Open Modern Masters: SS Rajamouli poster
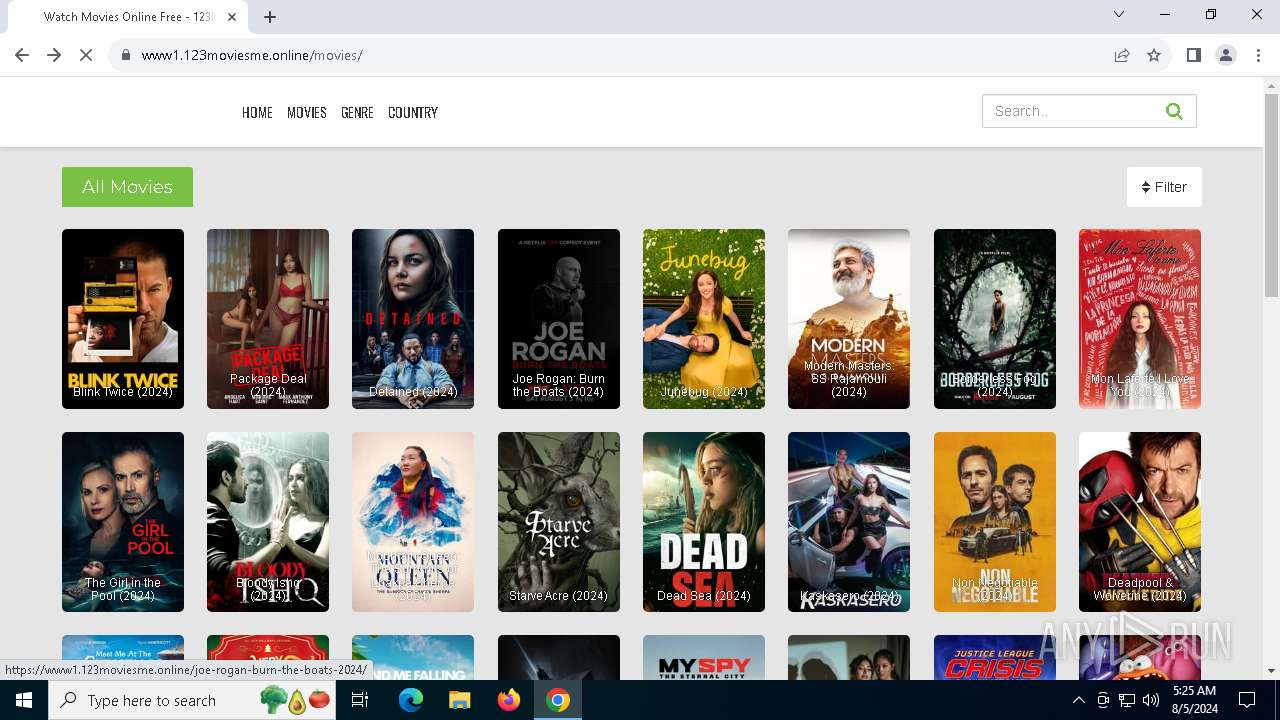 coord(849,319)
